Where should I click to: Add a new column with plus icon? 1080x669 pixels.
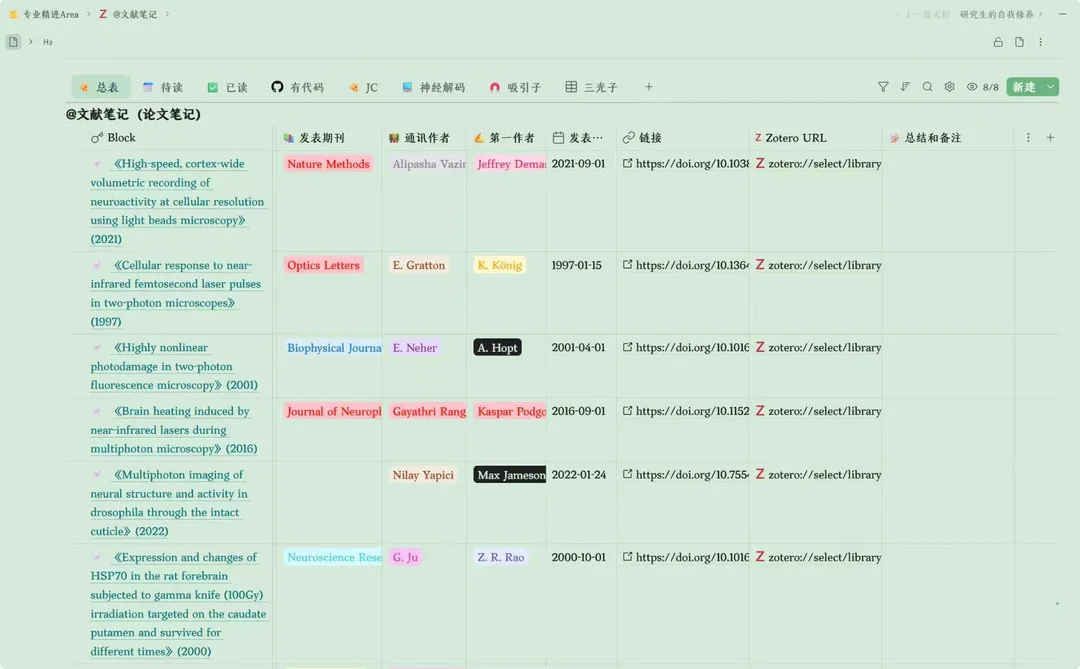click(x=1050, y=138)
